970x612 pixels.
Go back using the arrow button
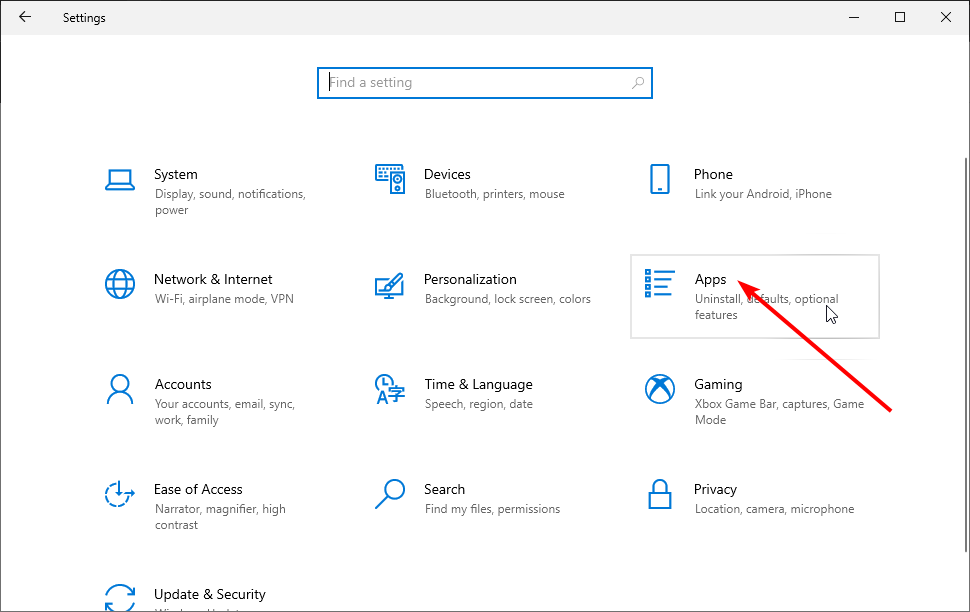(x=25, y=17)
